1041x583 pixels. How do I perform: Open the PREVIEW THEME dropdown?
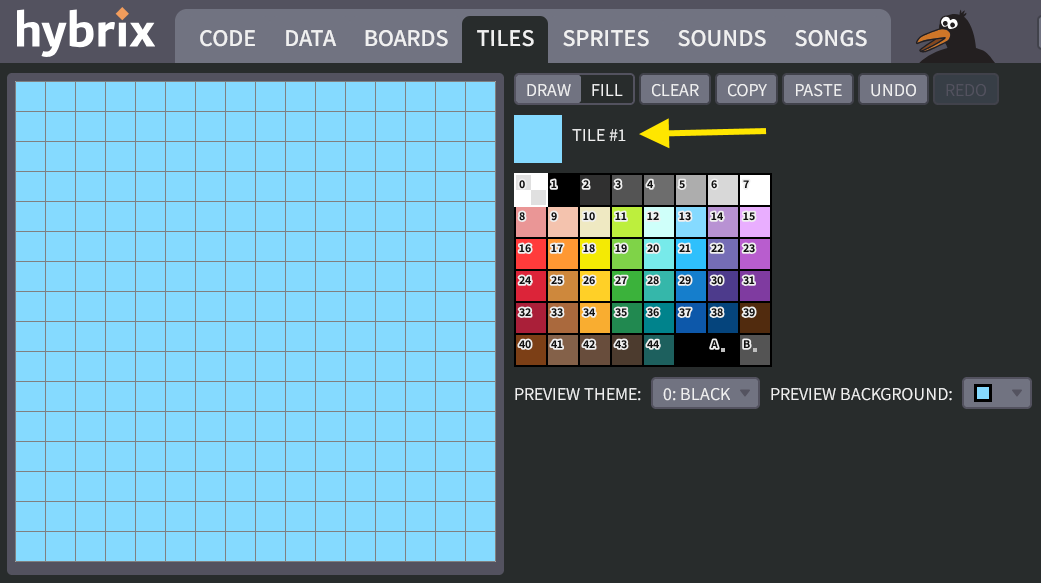[705, 393]
